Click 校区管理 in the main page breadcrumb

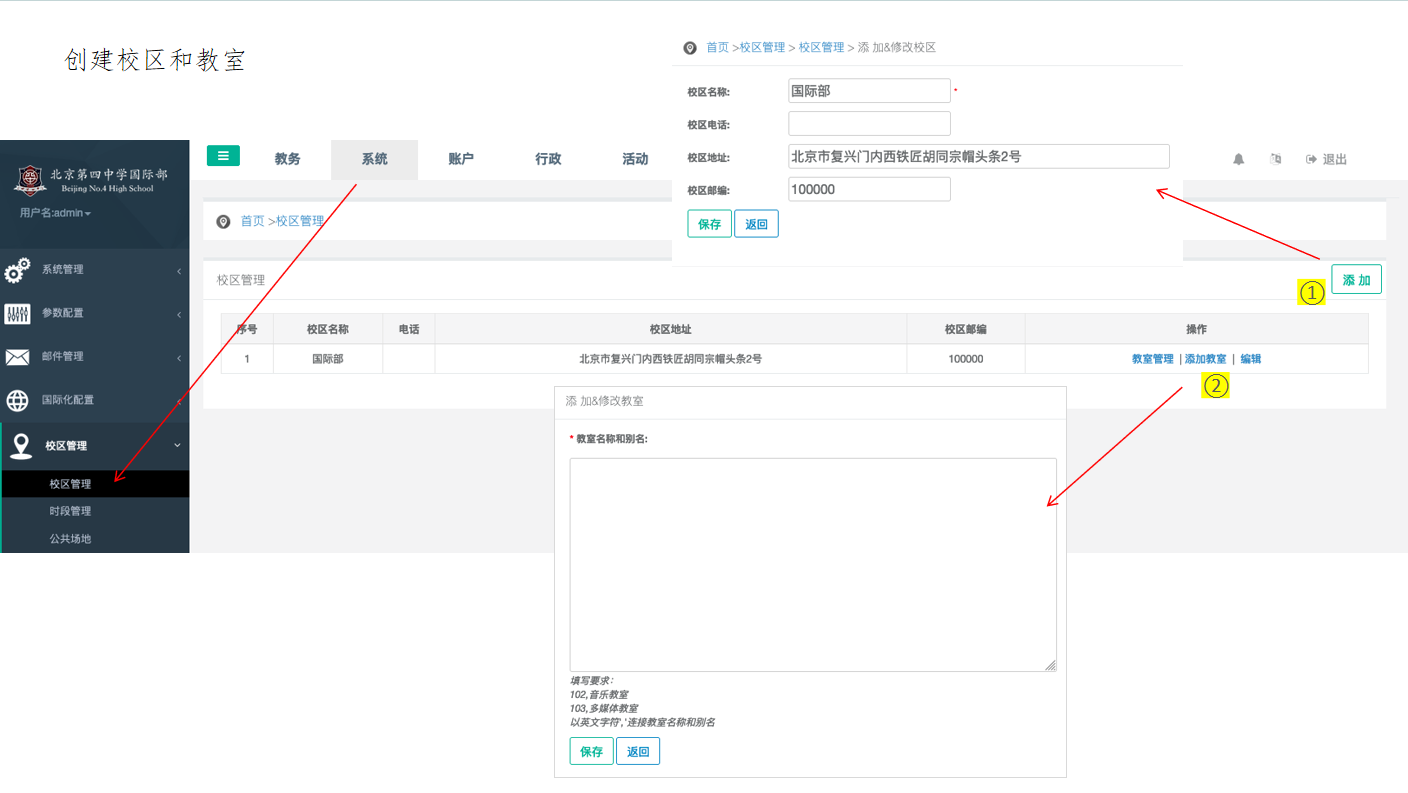(300, 221)
